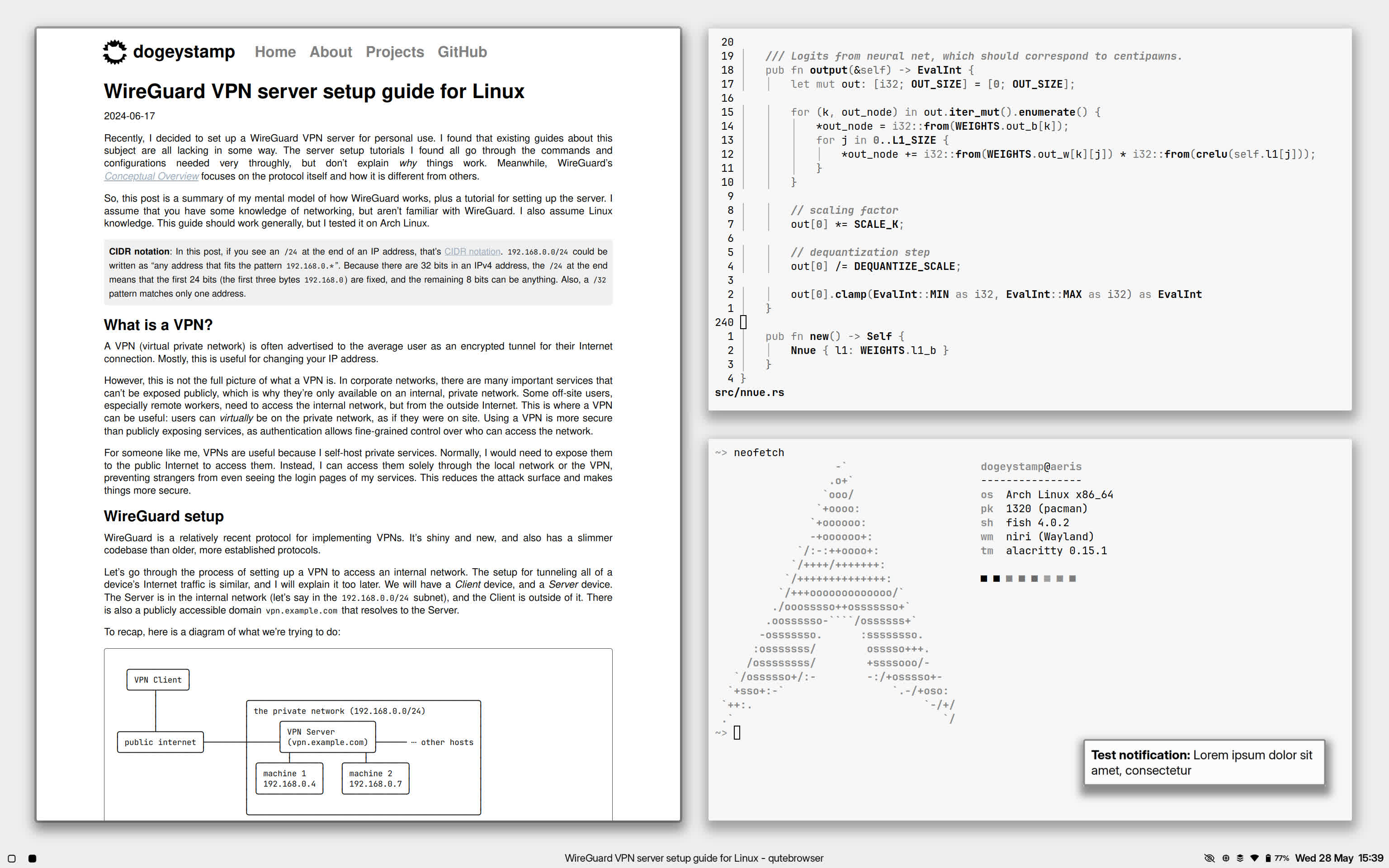The height and width of the screenshot is (868, 1389).
Task: Click the CPU chip icon in status bar
Action: tap(1225, 858)
